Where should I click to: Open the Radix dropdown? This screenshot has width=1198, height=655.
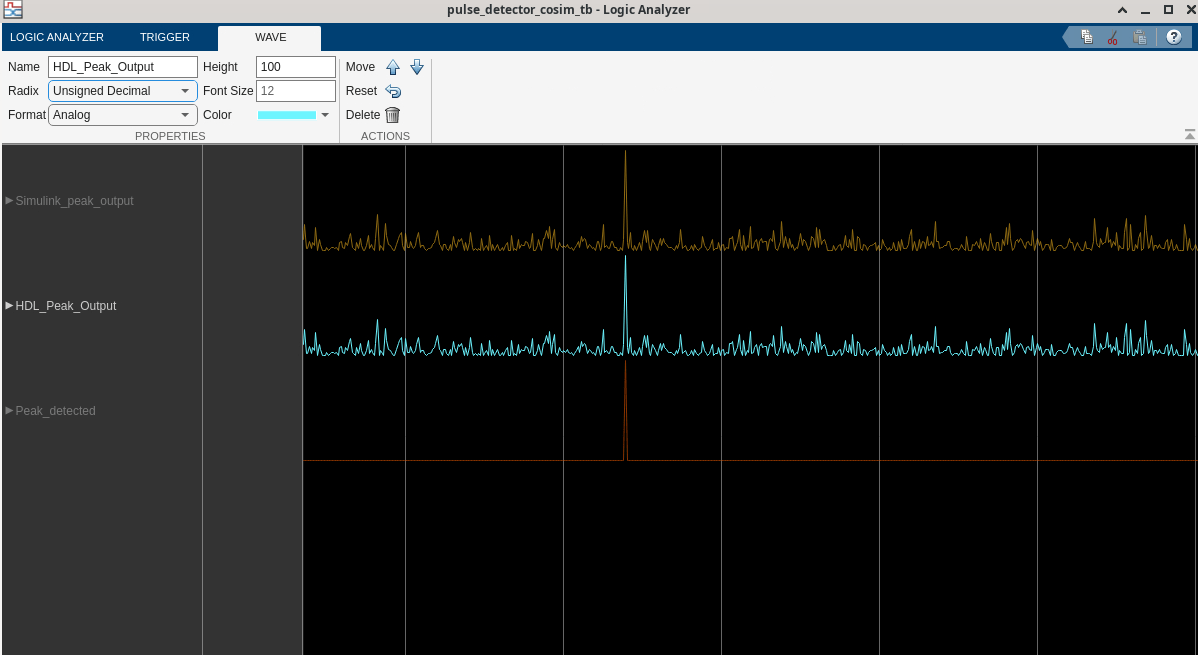pos(122,91)
